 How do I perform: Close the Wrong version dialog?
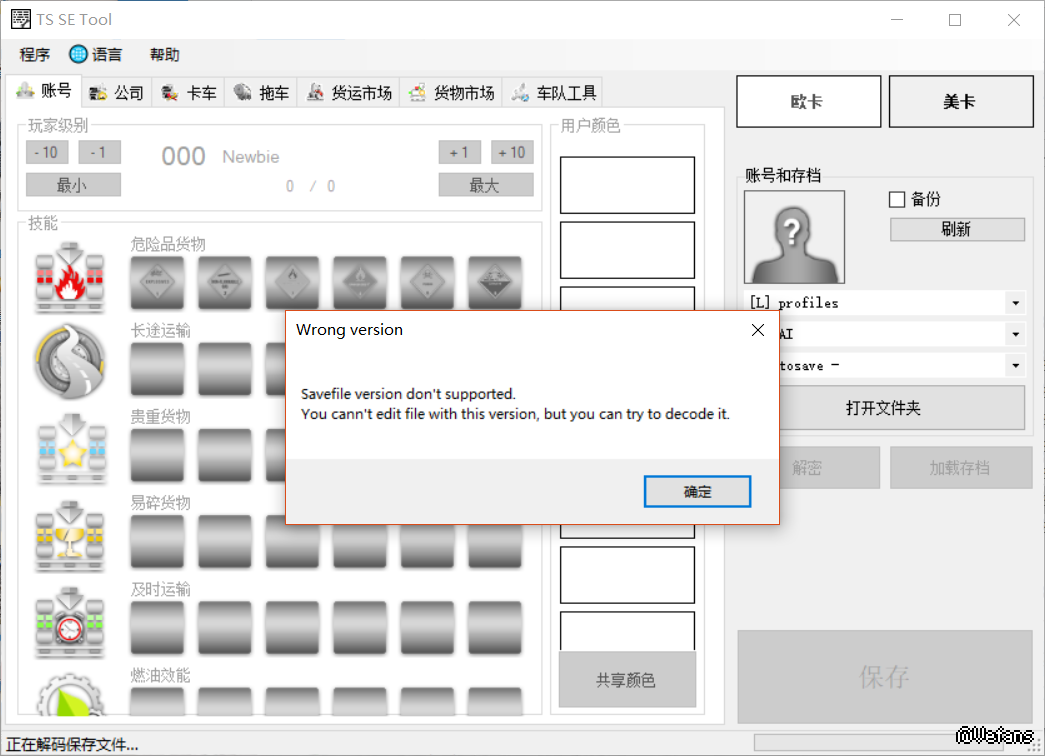pos(758,330)
